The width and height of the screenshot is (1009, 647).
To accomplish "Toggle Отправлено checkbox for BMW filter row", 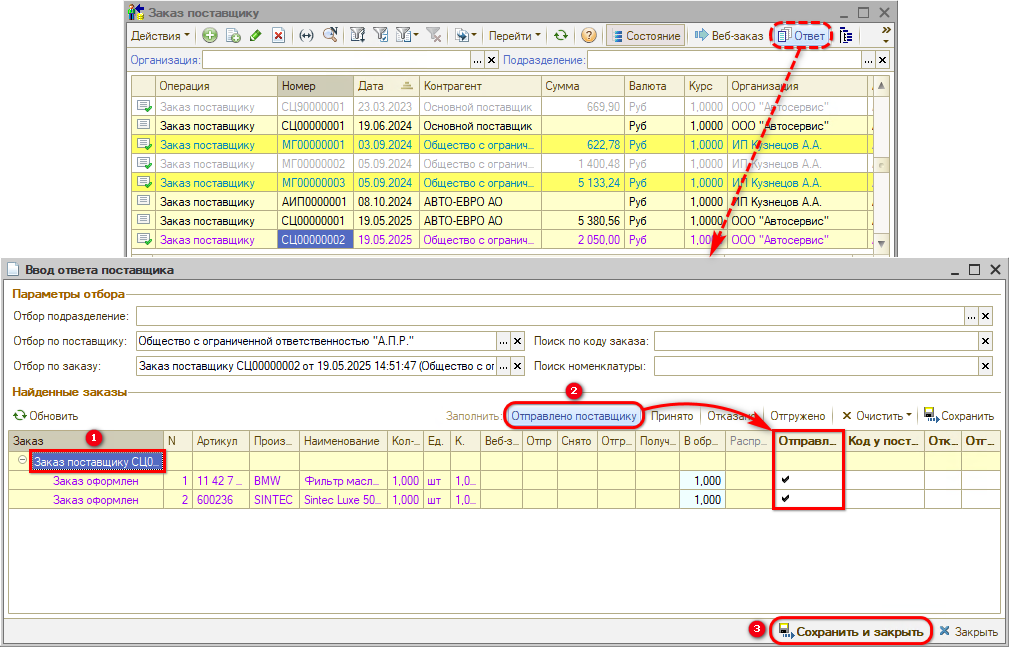I will click(785, 480).
